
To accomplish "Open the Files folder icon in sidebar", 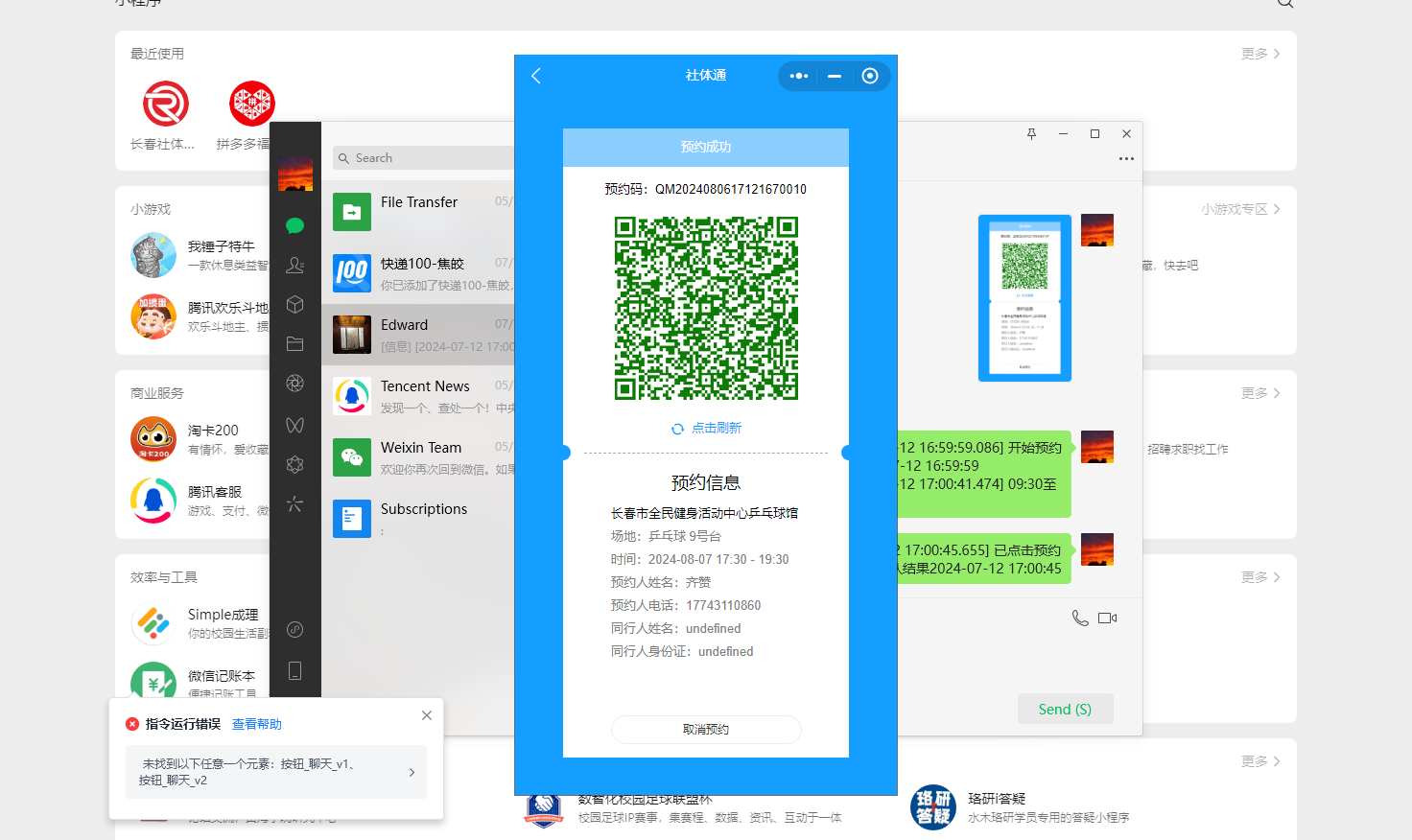I will [x=294, y=343].
